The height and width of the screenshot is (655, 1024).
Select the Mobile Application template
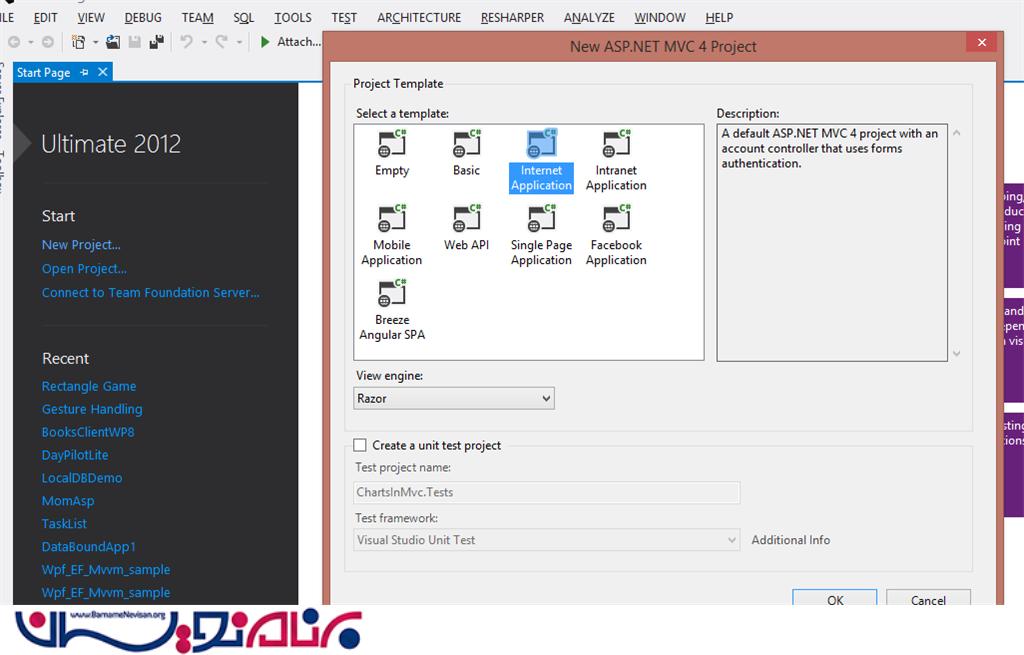(391, 220)
